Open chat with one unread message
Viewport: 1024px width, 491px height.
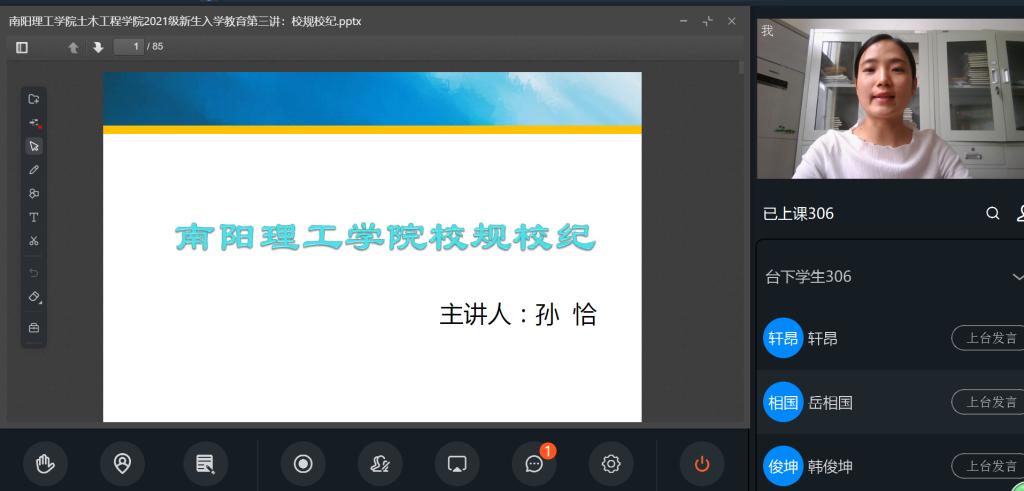(x=534, y=463)
